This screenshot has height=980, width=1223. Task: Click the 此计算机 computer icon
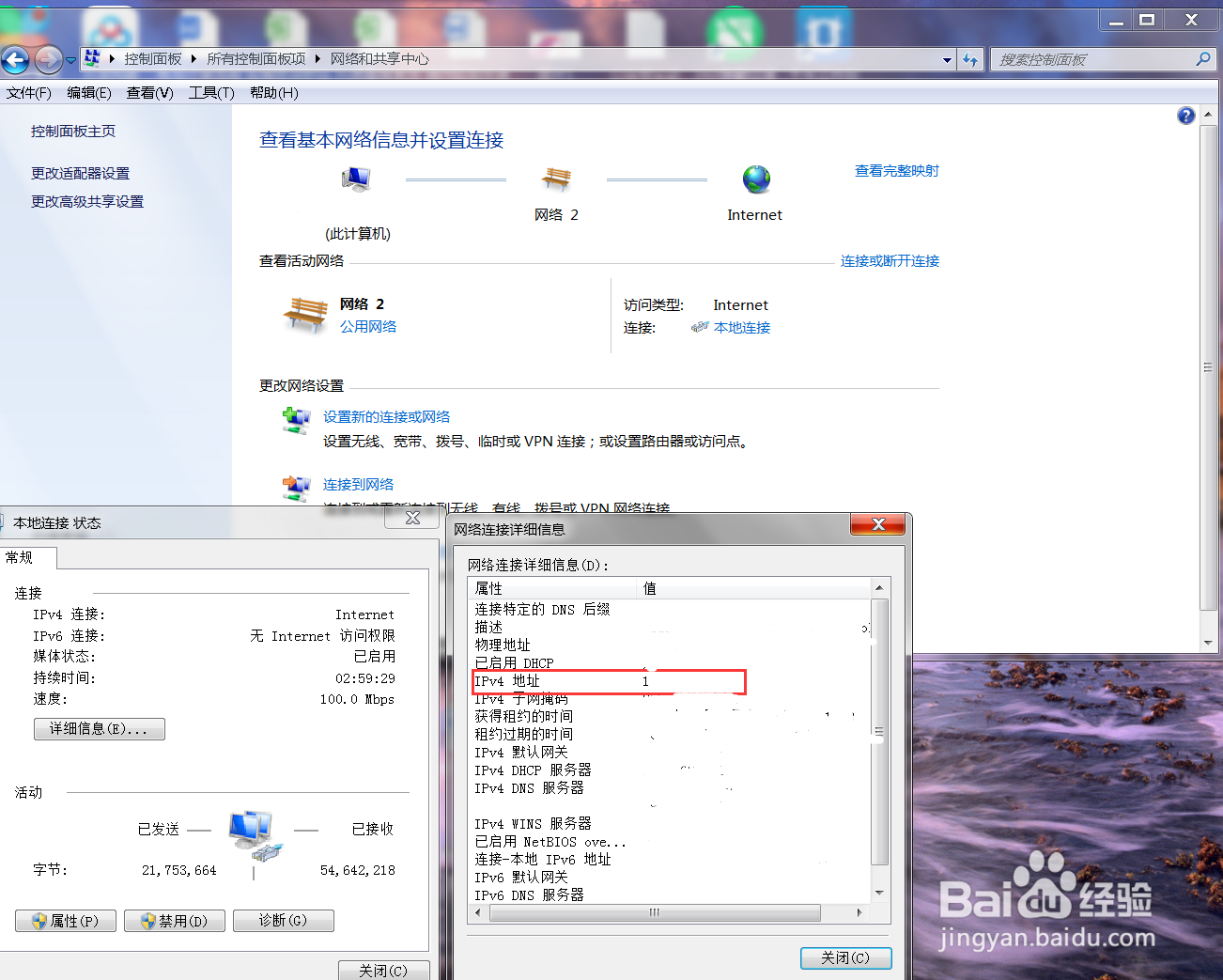click(x=357, y=179)
